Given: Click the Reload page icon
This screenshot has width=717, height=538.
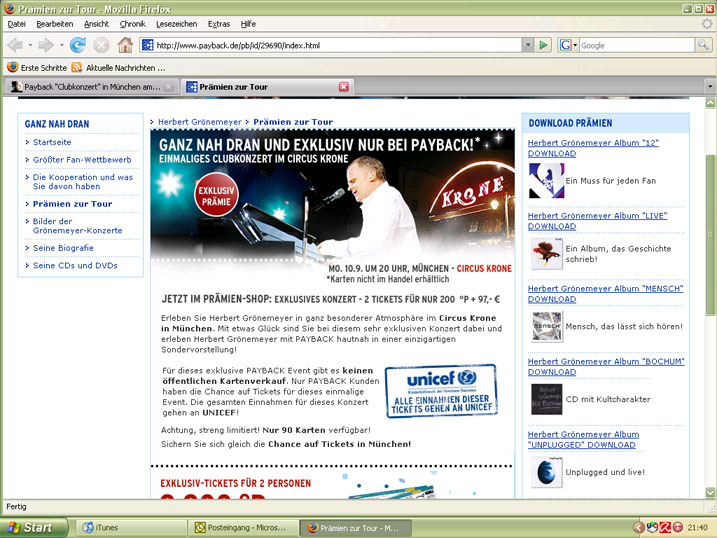Looking at the screenshot, I should point(77,45).
